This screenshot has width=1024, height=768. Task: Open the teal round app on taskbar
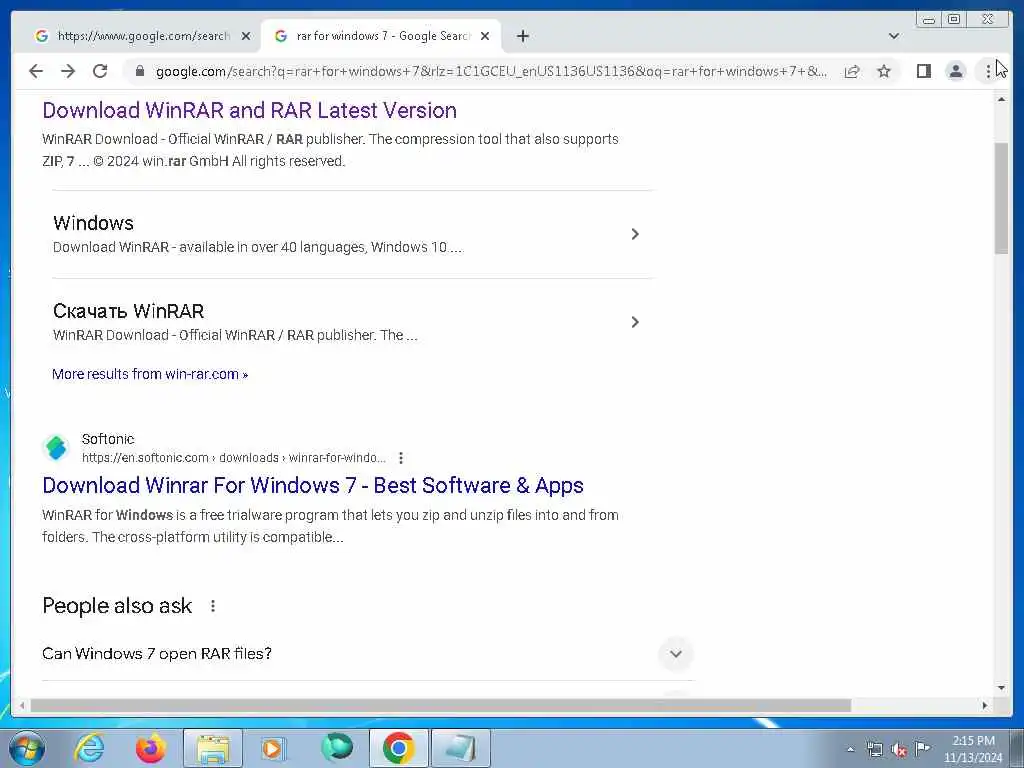click(x=337, y=748)
